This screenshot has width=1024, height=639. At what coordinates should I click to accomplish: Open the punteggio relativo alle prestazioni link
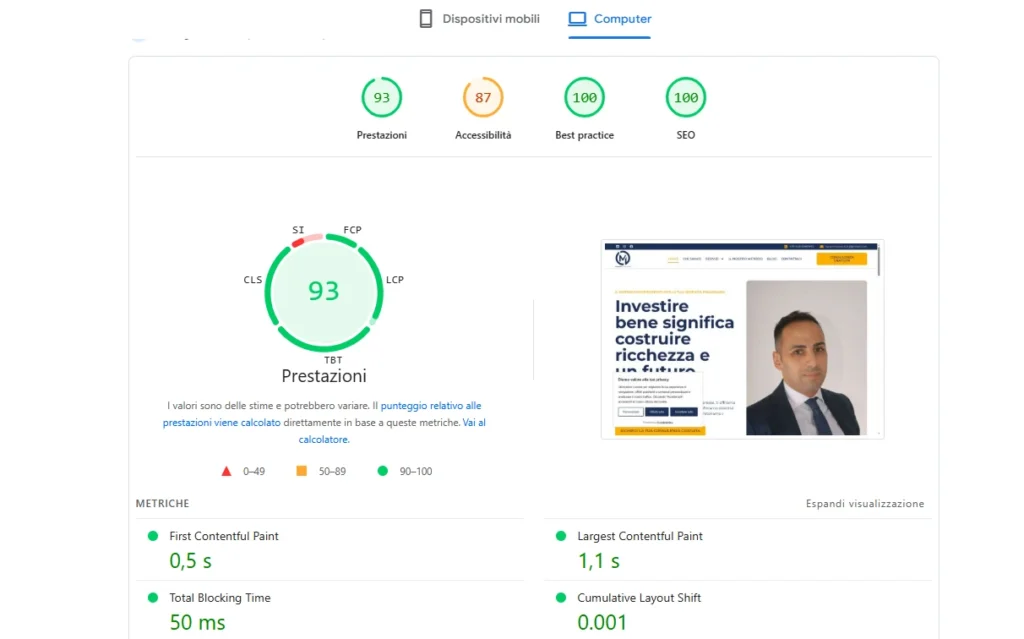tap(430, 406)
